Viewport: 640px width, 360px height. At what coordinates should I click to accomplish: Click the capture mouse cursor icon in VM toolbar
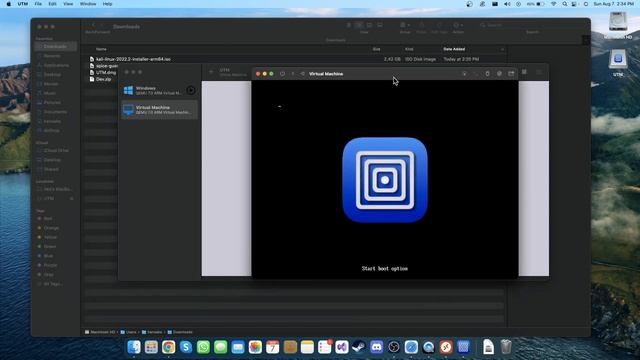coord(464,74)
